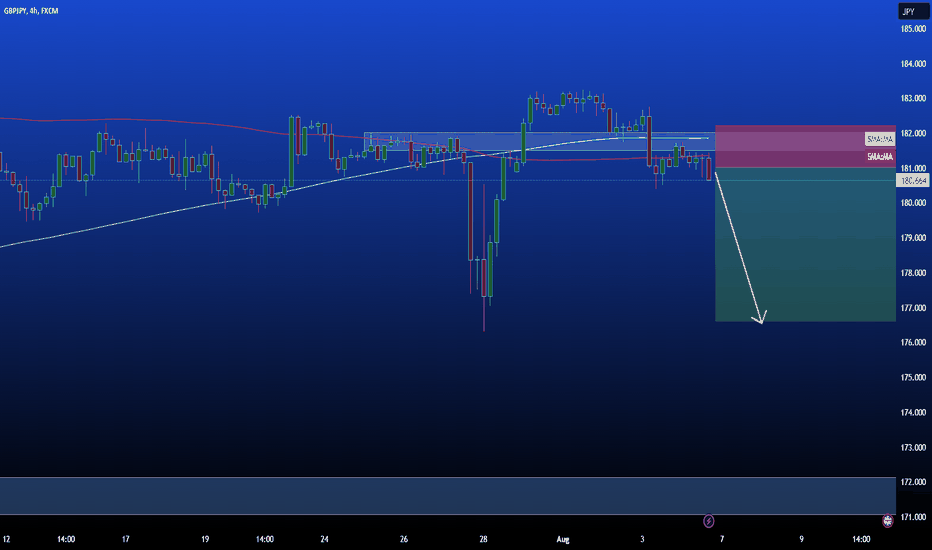This screenshot has width=932, height=550.
Task: Click the 175.000 price axis label
Action: point(913,378)
